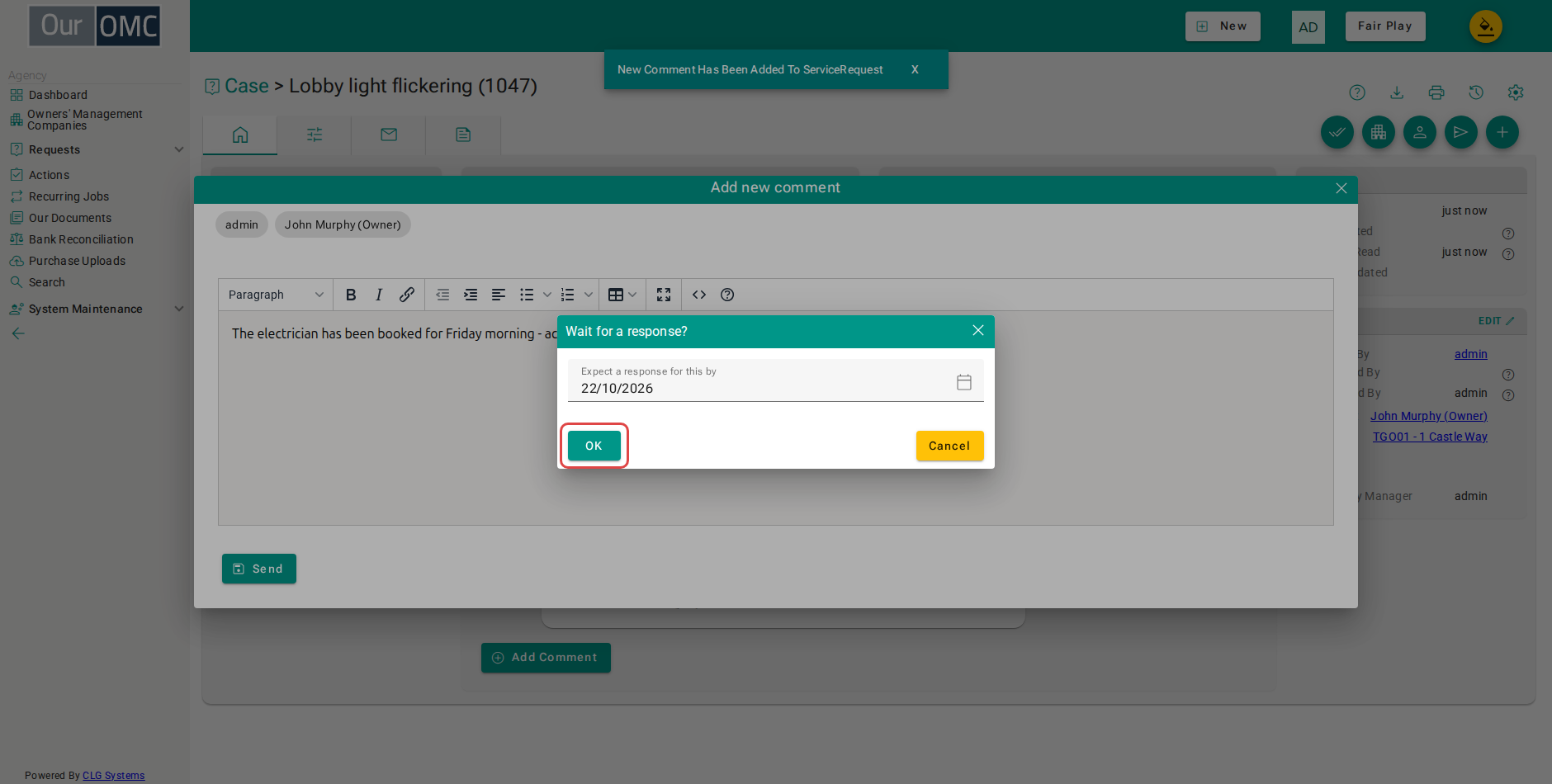Select the John Murphy (Owner) recipient chip
Image resolution: width=1552 pixels, height=784 pixels.
click(343, 224)
